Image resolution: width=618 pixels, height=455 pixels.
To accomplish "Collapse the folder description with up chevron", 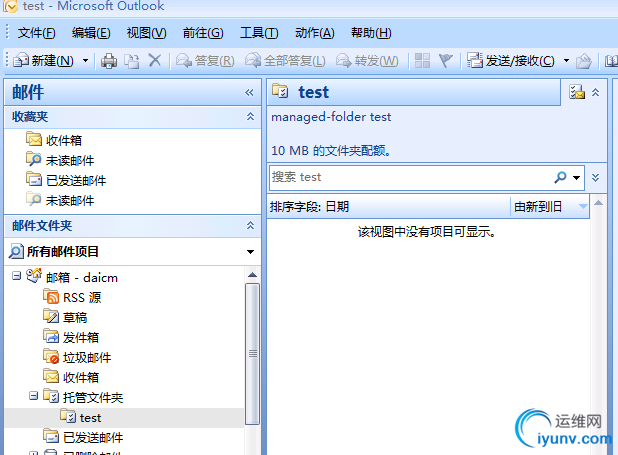I will tap(596, 92).
